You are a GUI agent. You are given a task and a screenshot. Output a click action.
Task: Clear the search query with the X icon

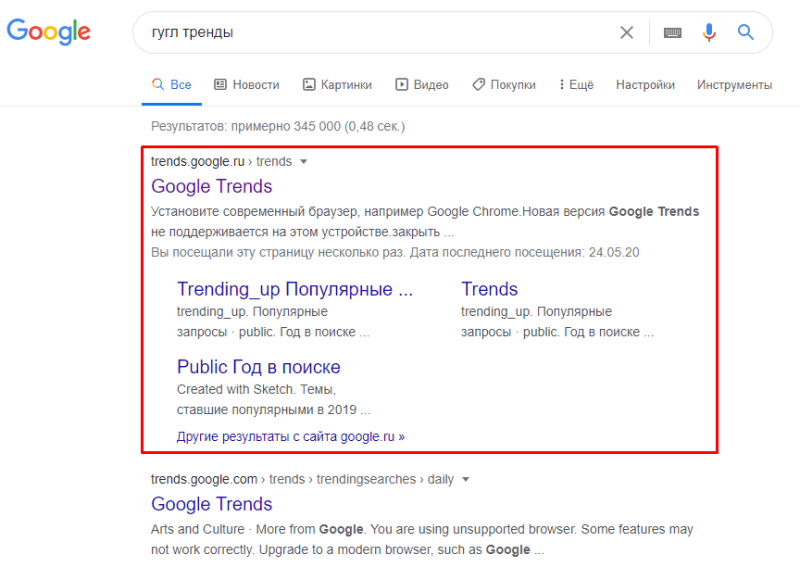pos(627,33)
